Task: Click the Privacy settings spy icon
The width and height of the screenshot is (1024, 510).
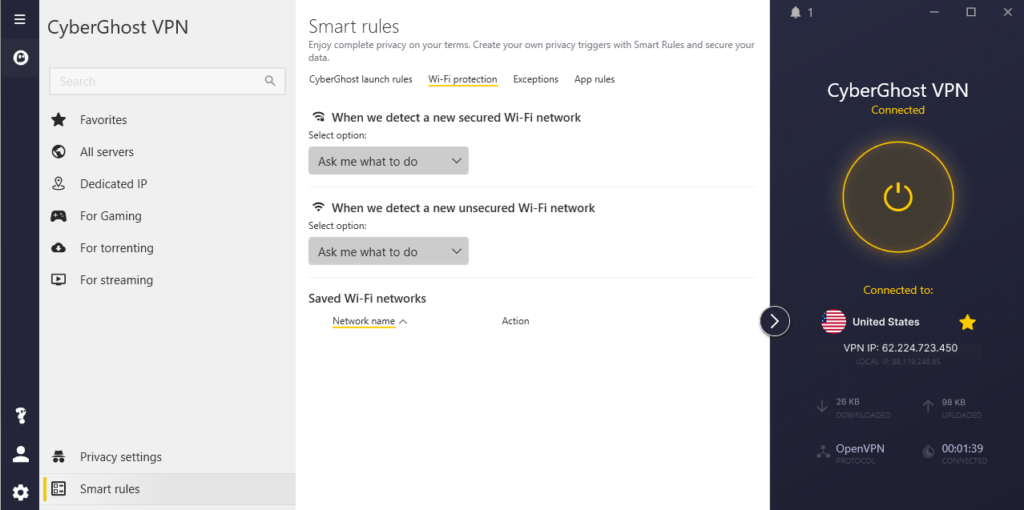Action: pos(59,456)
